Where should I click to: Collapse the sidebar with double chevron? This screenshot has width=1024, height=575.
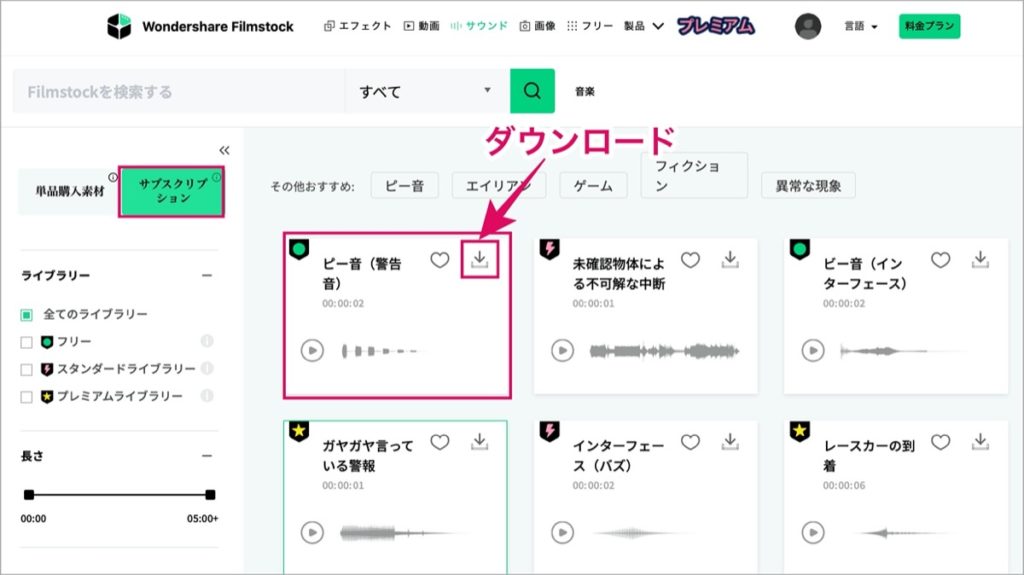click(x=224, y=150)
